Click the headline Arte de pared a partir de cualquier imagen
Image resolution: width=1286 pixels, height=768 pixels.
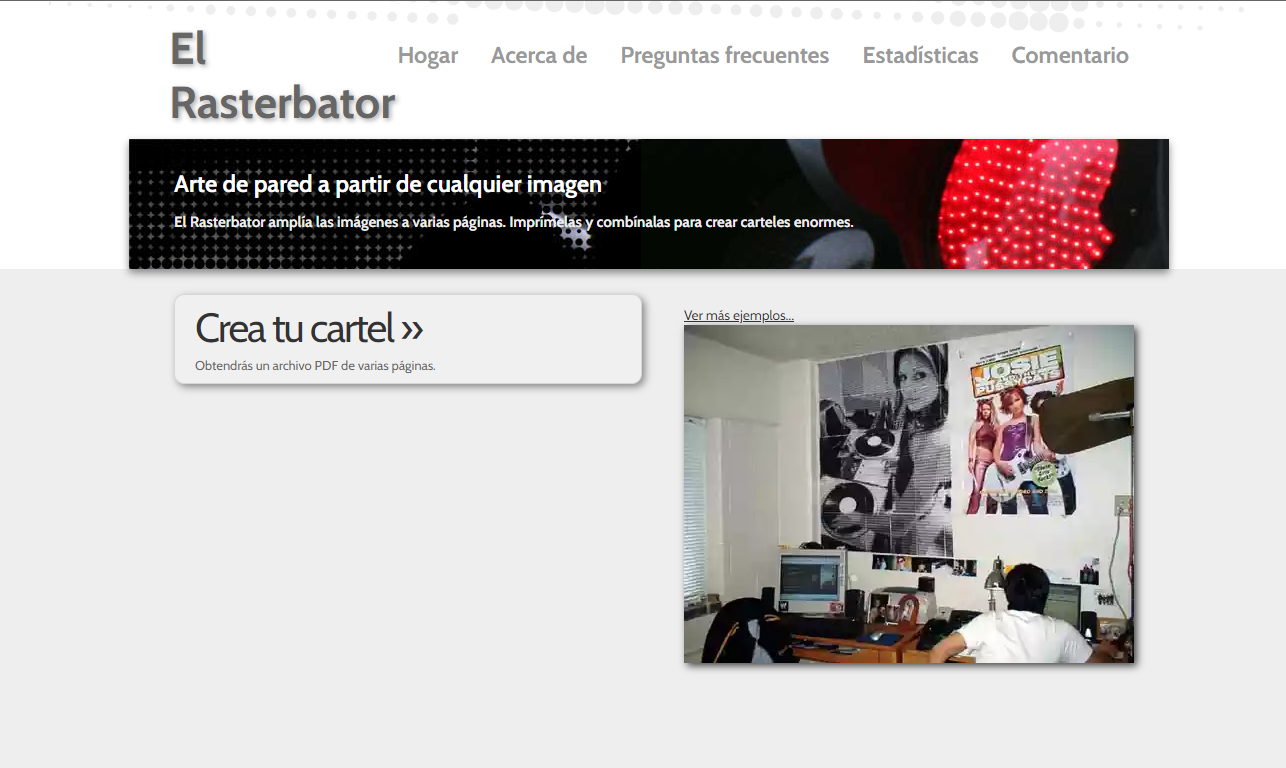click(387, 184)
